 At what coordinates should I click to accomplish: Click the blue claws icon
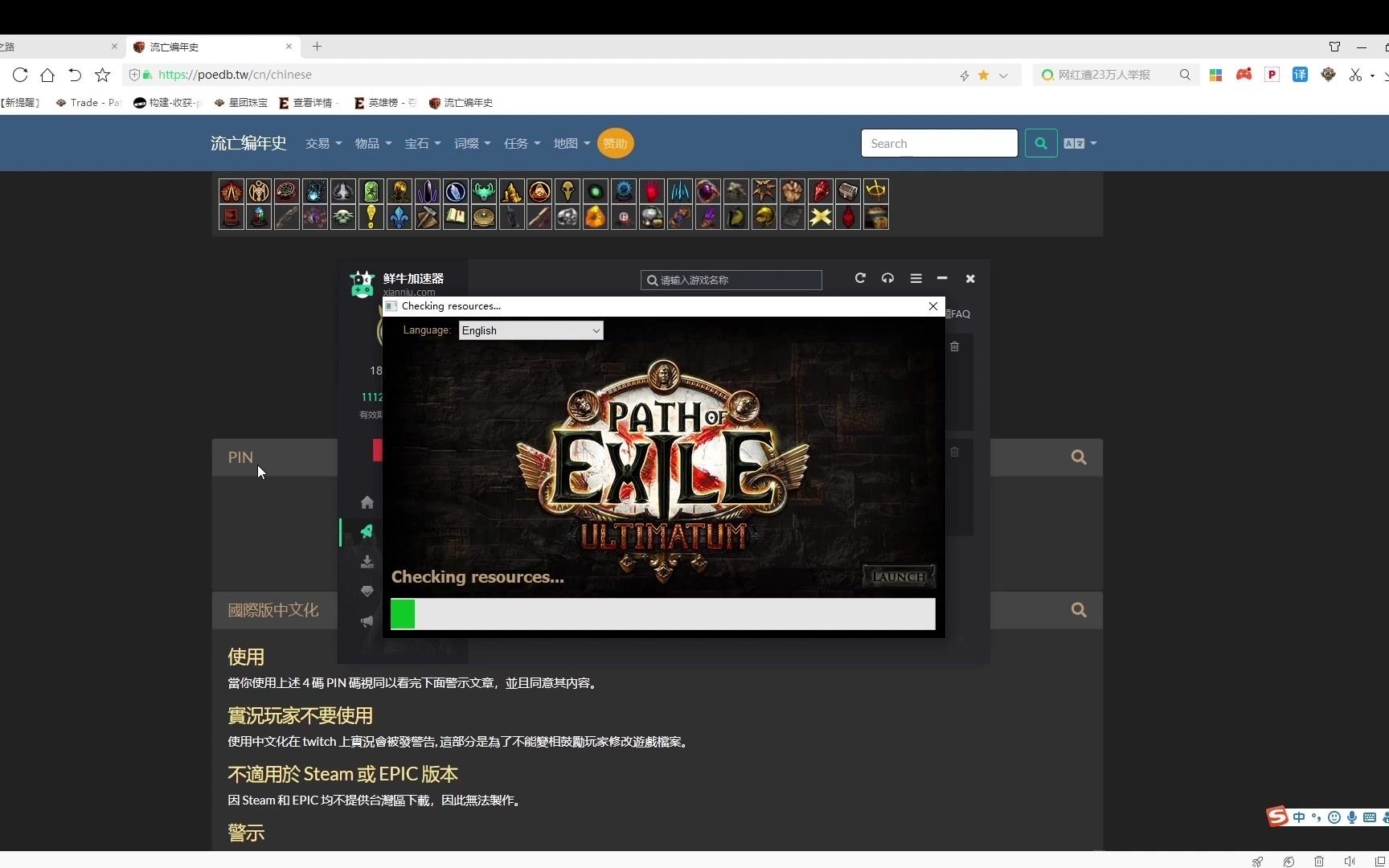coord(680,191)
